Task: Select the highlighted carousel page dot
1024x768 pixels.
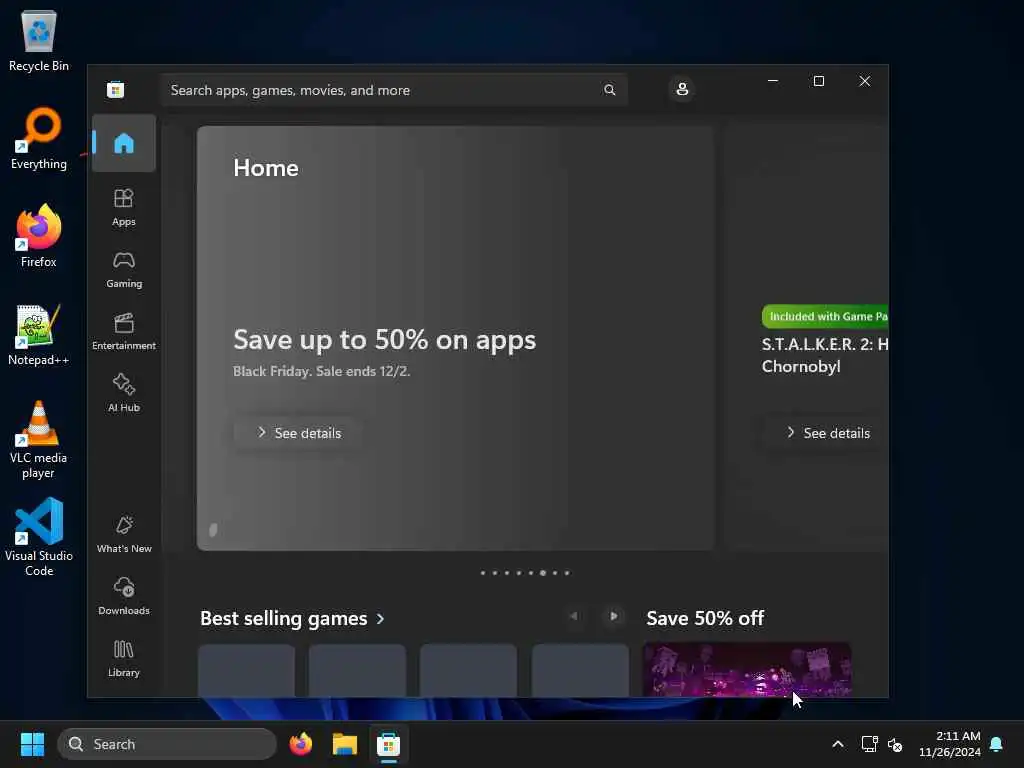Action: (543, 573)
